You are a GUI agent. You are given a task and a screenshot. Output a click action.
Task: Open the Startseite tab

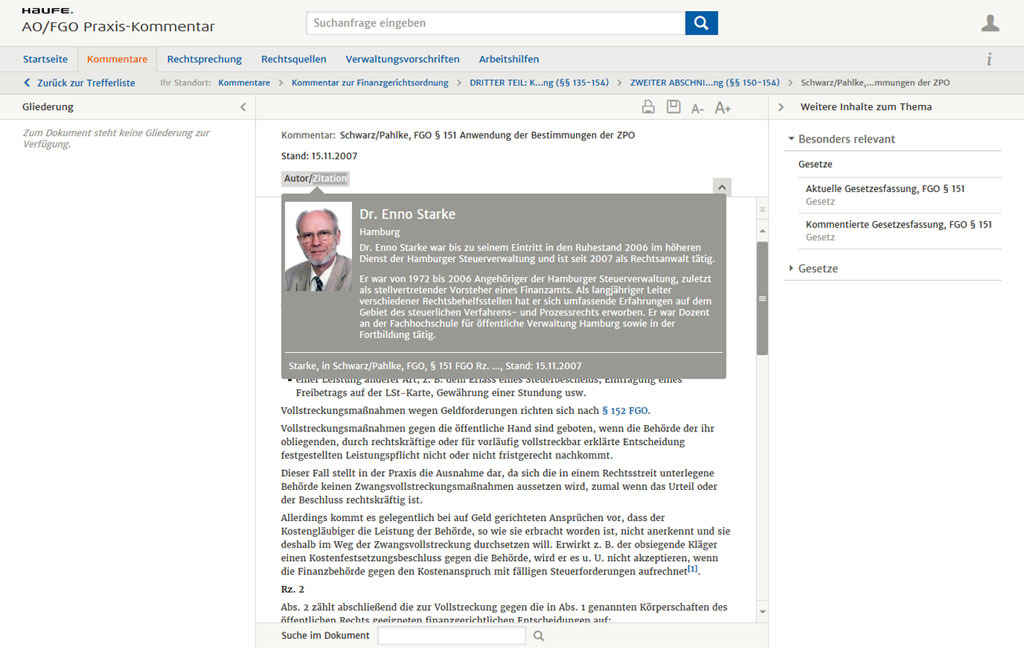(45, 59)
